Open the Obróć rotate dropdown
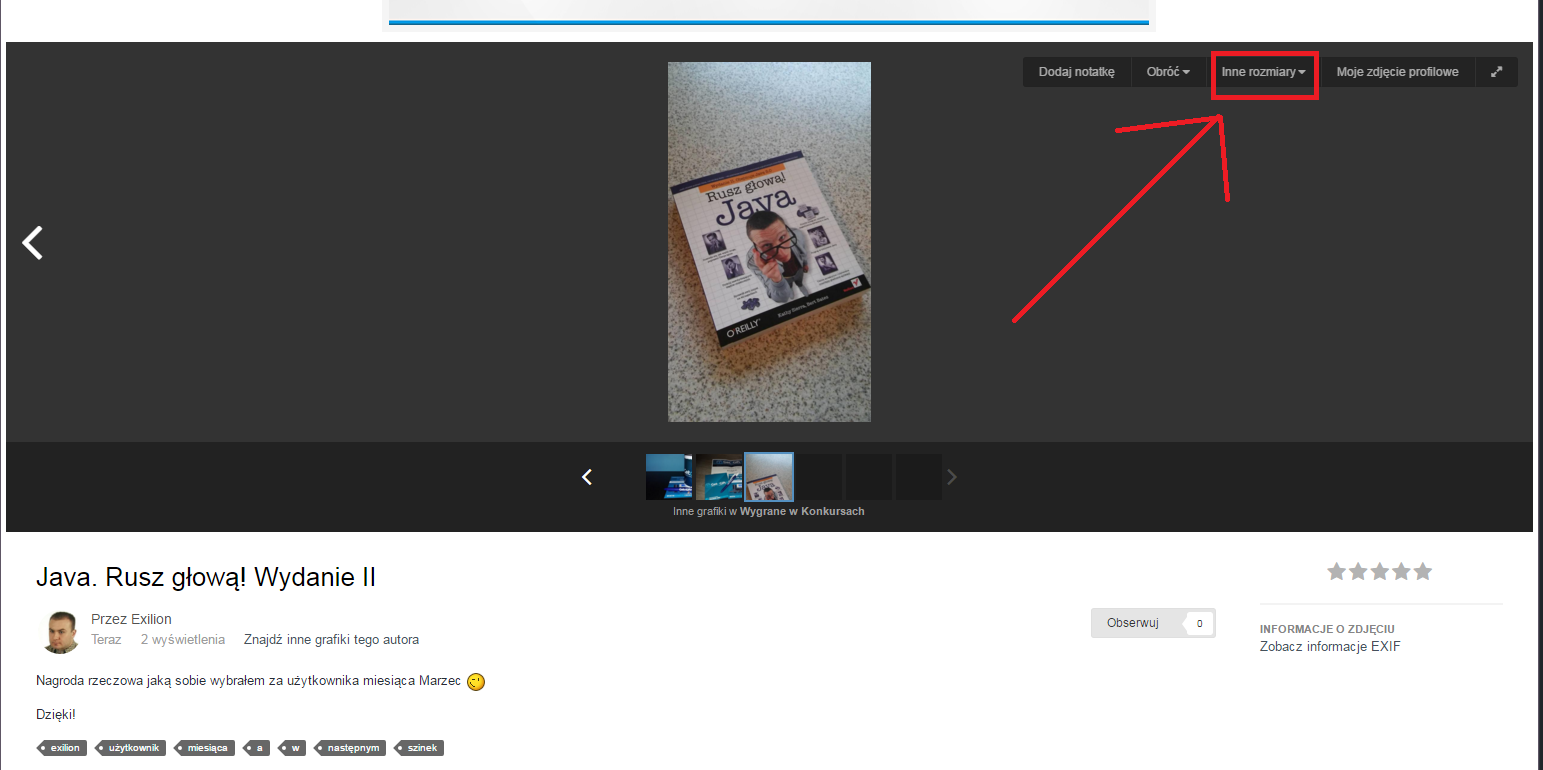 [1168, 72]
